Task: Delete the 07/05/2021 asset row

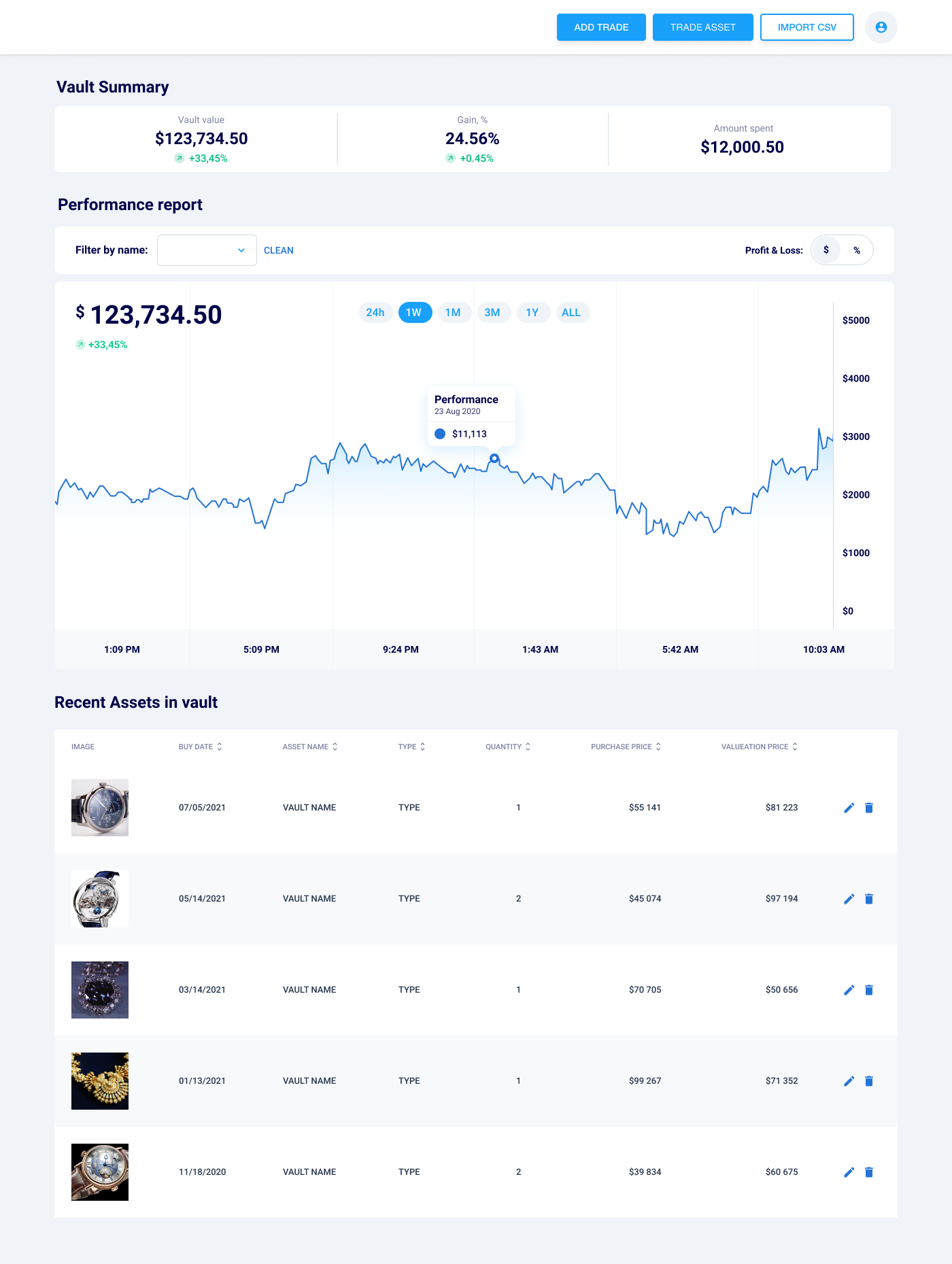Action: [869, 808]
